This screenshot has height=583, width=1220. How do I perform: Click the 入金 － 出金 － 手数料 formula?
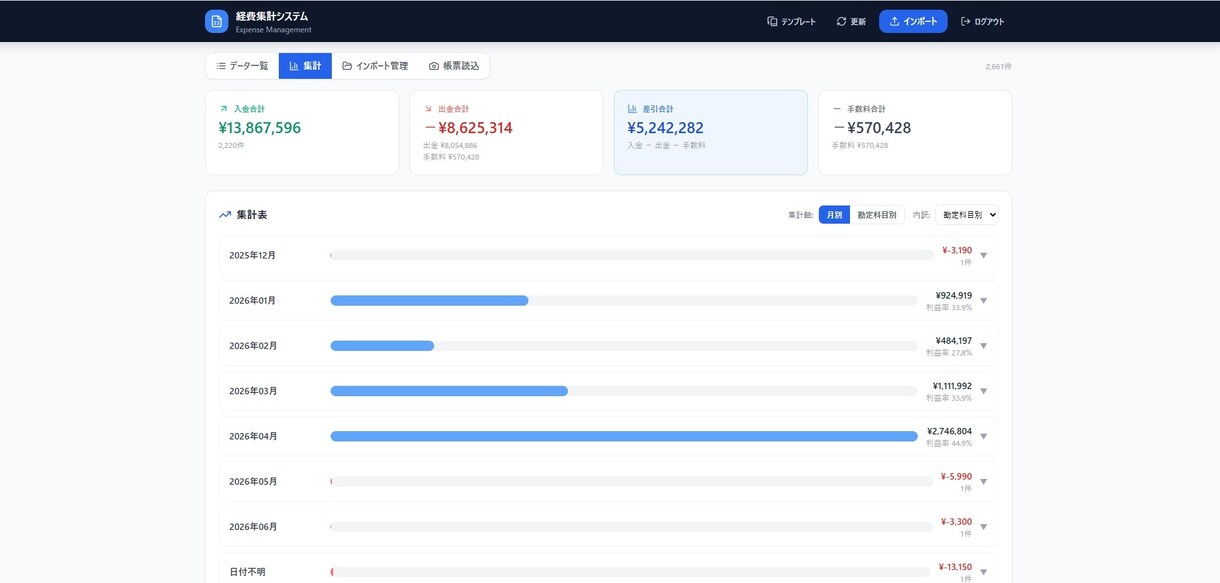tap(666, 145)
